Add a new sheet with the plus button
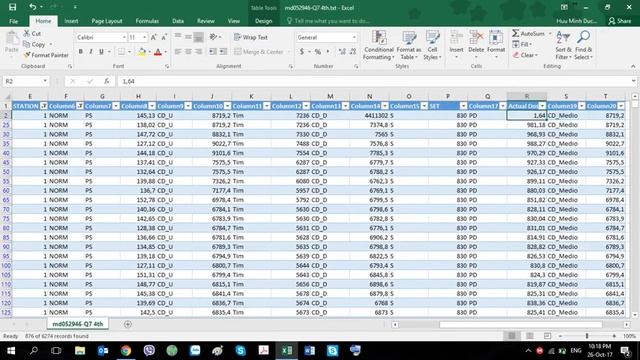This screenshot has width=640, height=360. [x=128, y=324]
